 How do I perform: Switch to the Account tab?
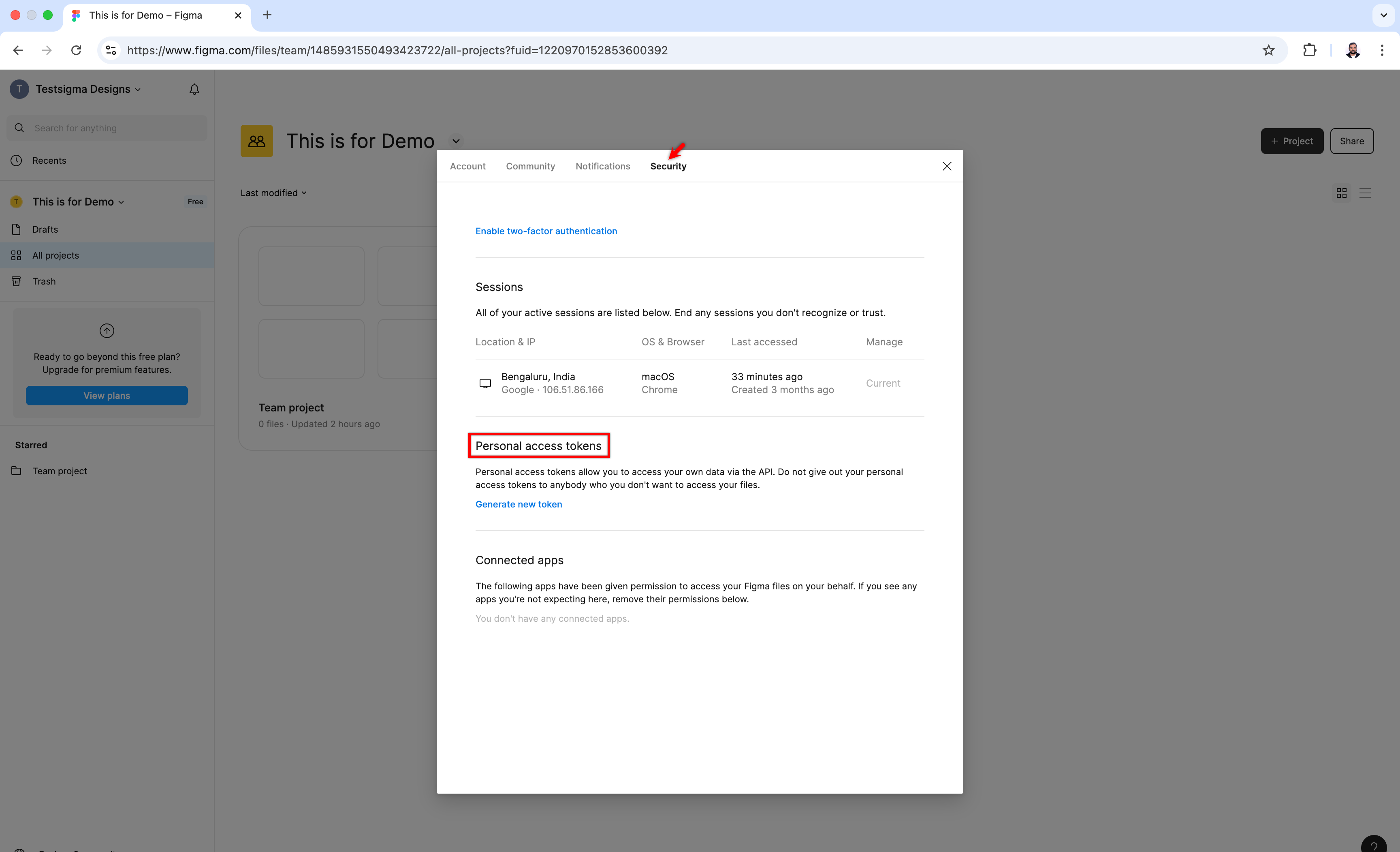tap(467, 166)
